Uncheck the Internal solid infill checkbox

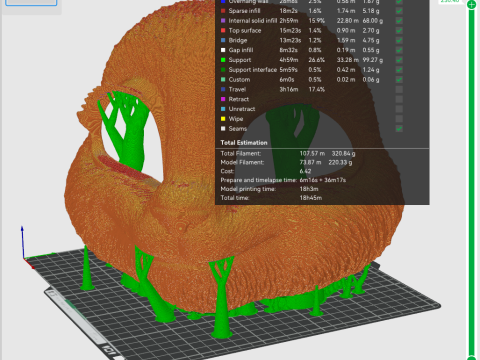tap(399, 21)
